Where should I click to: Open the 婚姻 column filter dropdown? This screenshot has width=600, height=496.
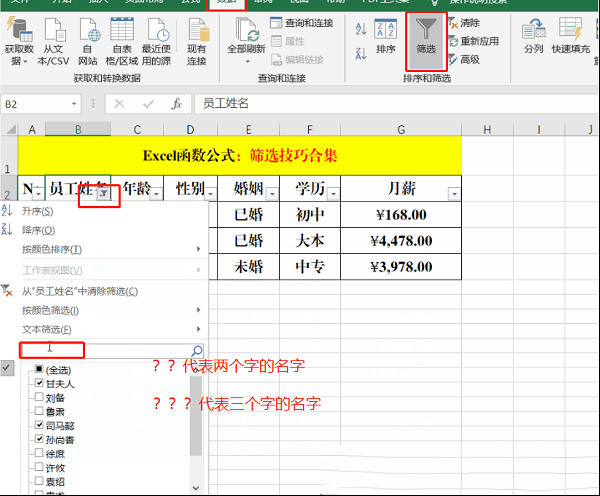click(x=272, y=194)
